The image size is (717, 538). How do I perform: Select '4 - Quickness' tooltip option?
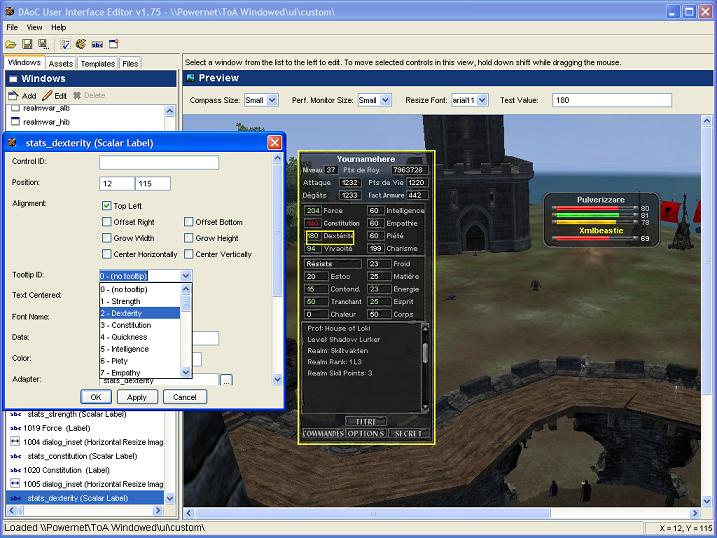(140, 337)
